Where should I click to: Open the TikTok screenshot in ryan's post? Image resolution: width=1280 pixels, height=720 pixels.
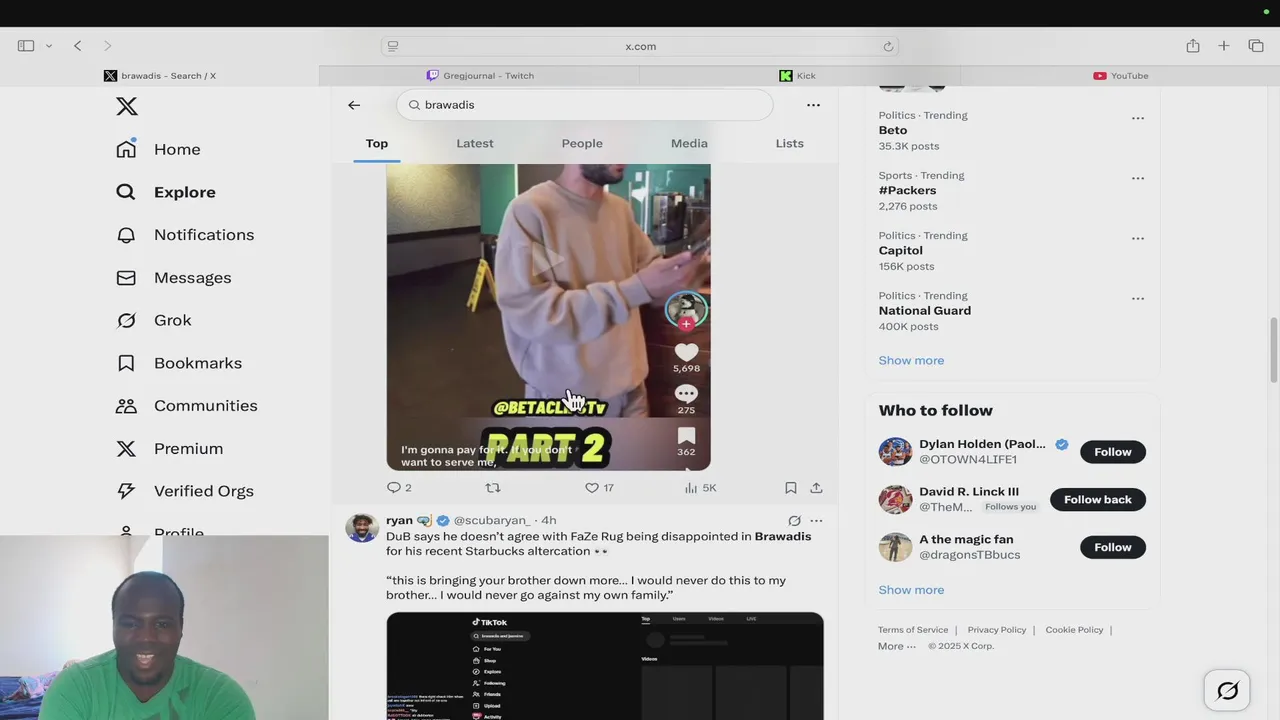click(605, 666)
